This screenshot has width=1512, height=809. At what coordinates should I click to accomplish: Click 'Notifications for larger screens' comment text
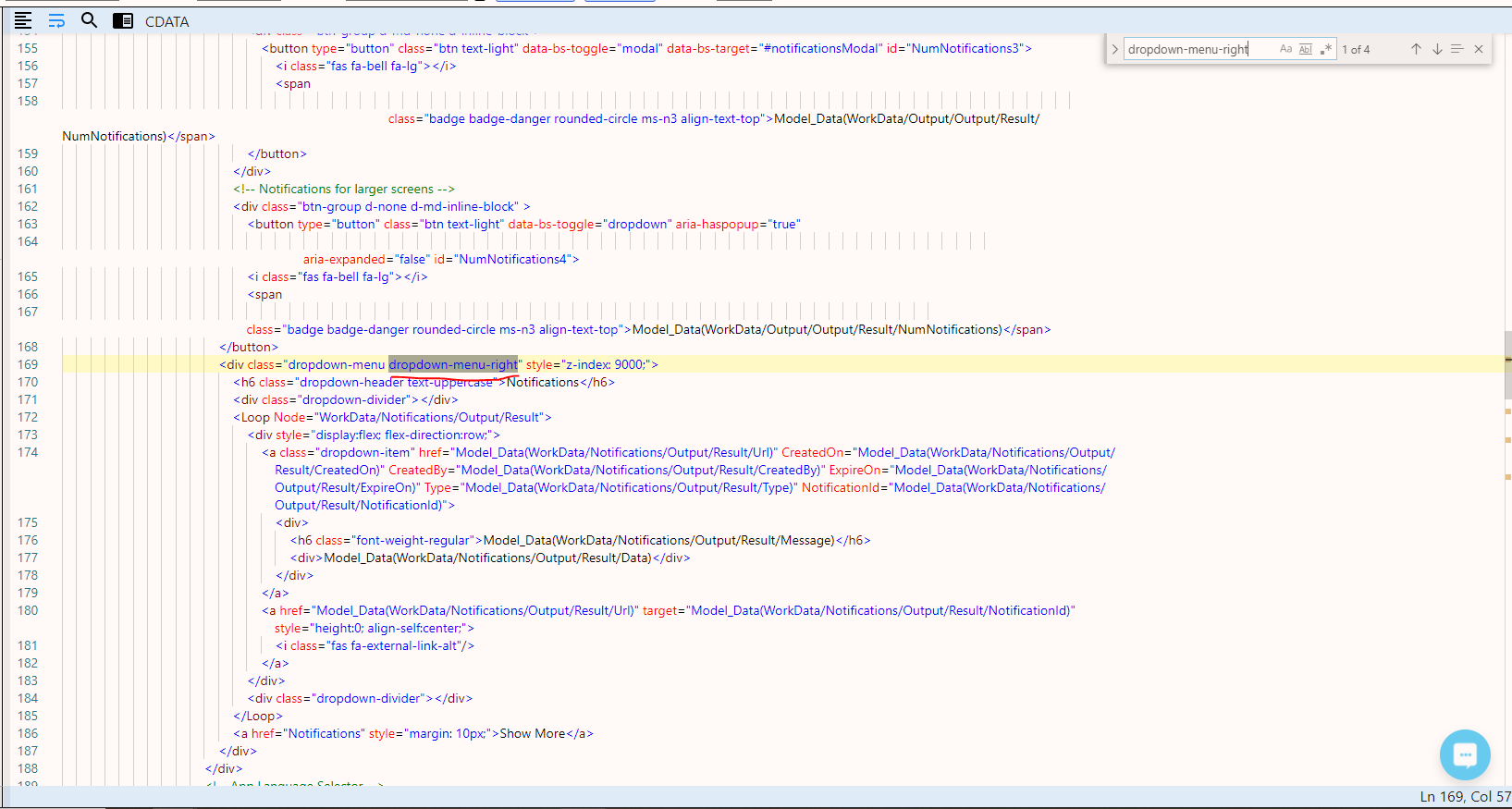coord(346,189)
